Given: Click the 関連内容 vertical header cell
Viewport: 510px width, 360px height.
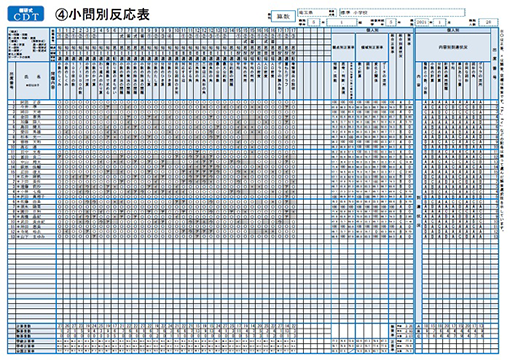Looking at the screenshot, I should pyautogui.click(x=53, y=80).
